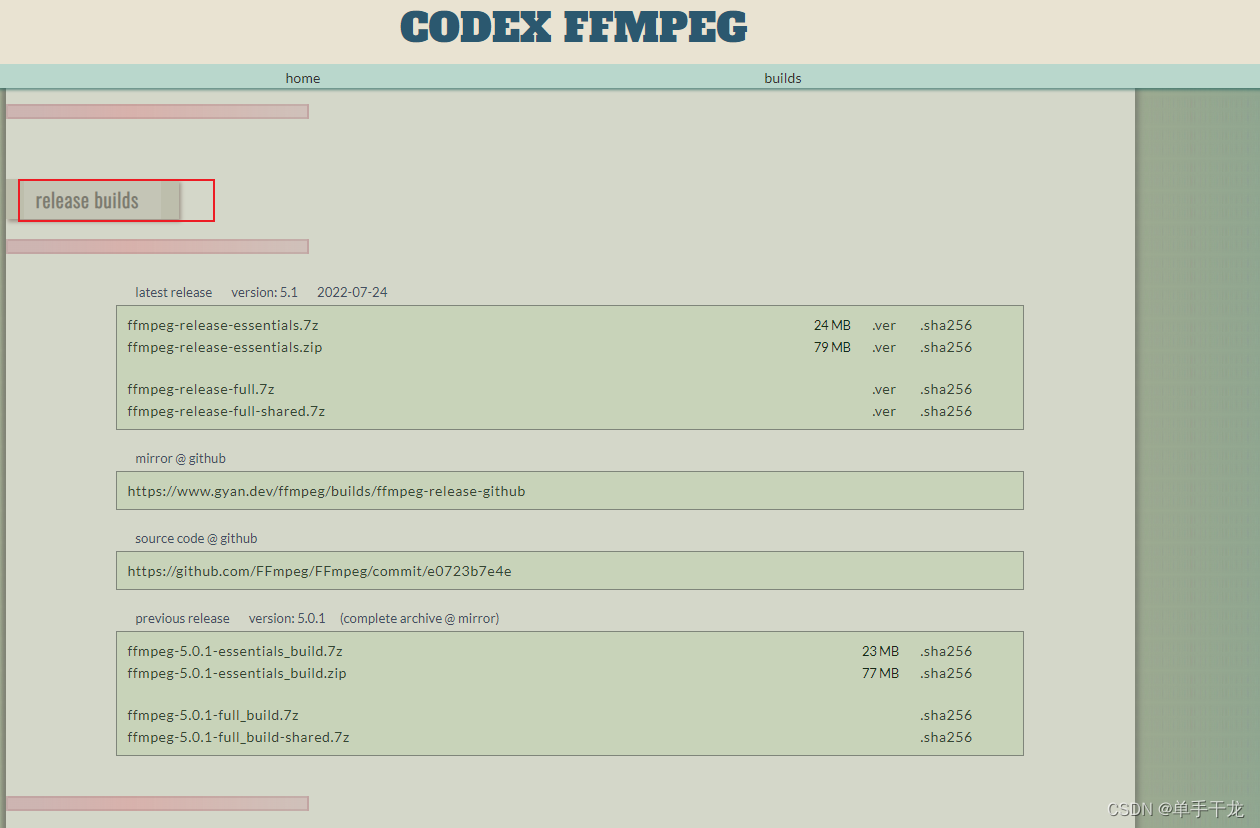Download ffmpeg-5.0.1-essentials_build.zip

tap(237, 673)
